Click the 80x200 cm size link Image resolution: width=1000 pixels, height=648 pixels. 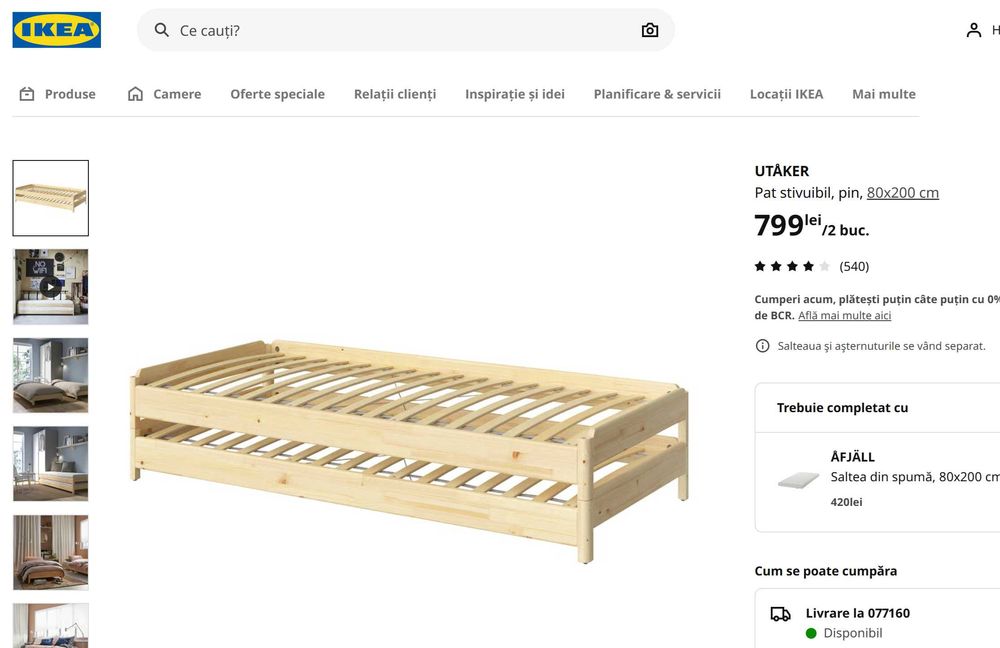pyautogui.click(x=902, y=193)
